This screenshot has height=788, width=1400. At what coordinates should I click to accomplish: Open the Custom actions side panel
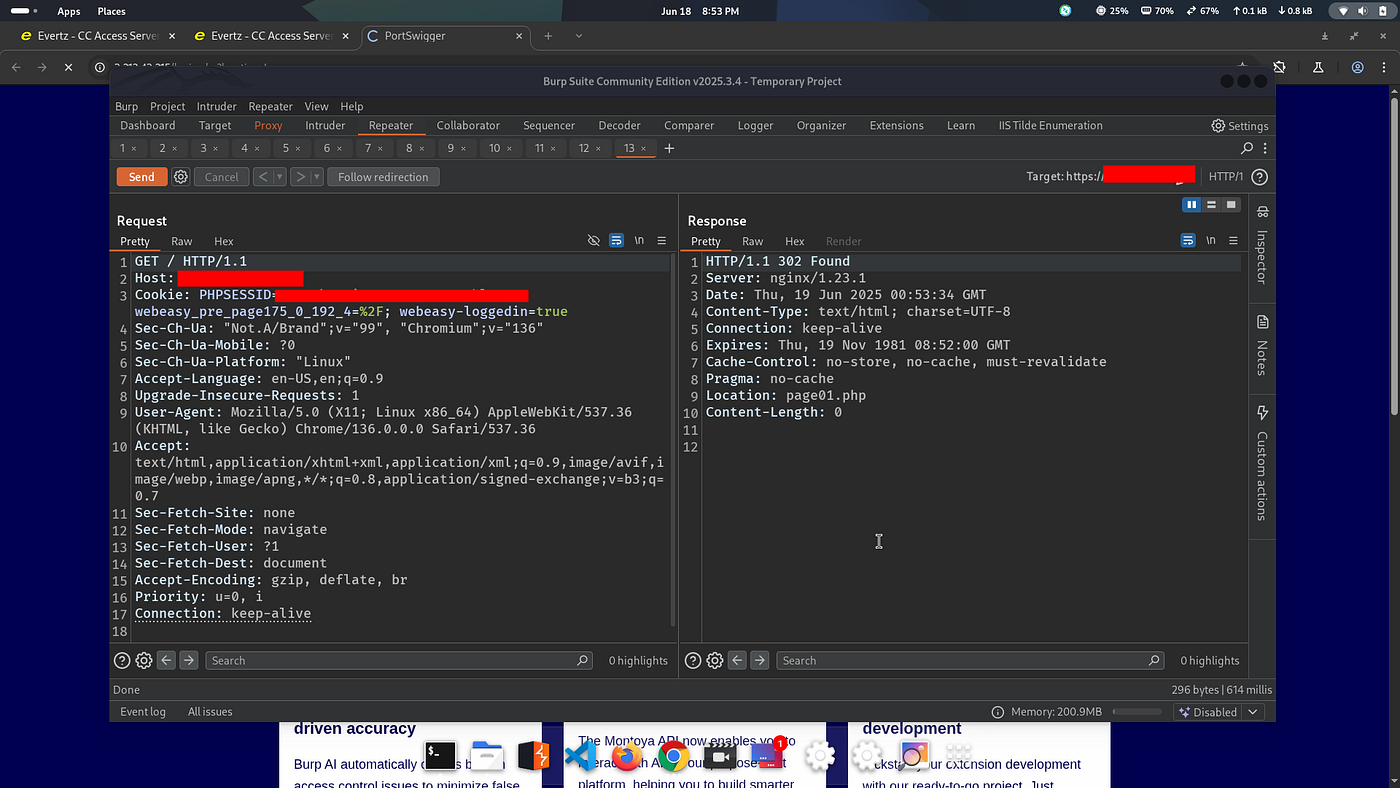(x=1262, y=462)
